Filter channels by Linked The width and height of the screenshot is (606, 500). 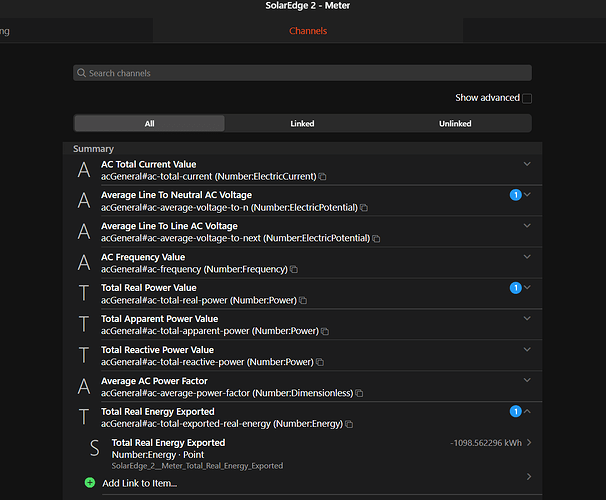click(x=302, y=124)
